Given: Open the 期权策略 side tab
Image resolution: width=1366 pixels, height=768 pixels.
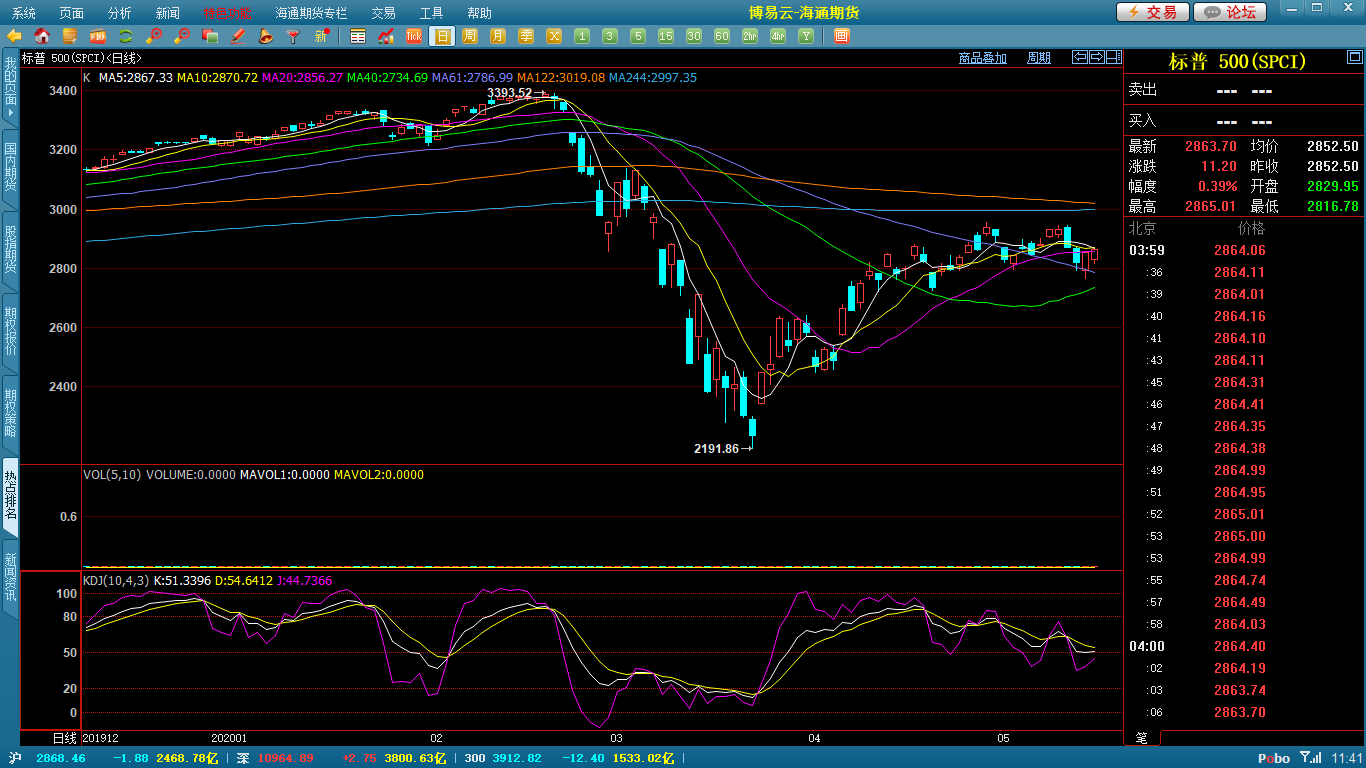Looking at the screenshot, I should [x=10, y=413].
